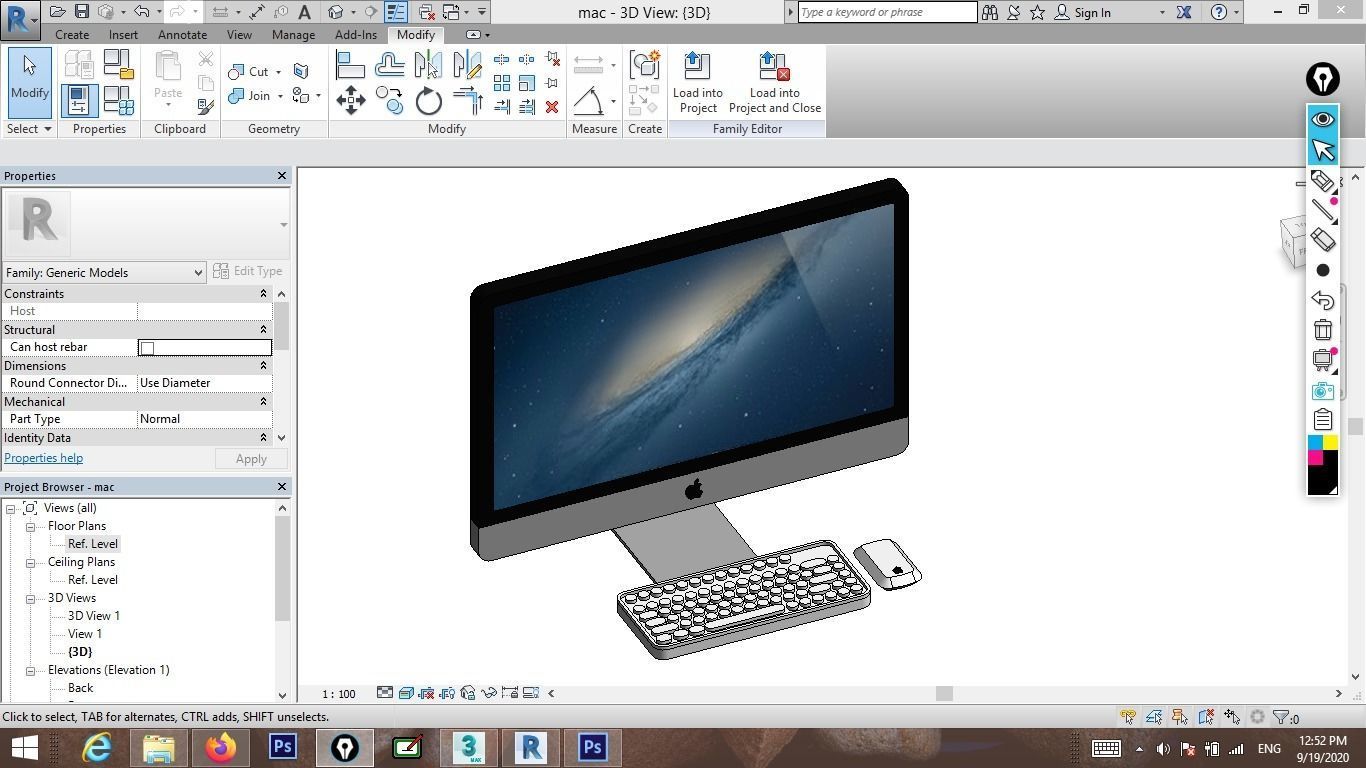The width and height of the screenshot is (1366, 768).
Task: Click the Properties help link
Action: pyautogui.click(x=43, y=457)
